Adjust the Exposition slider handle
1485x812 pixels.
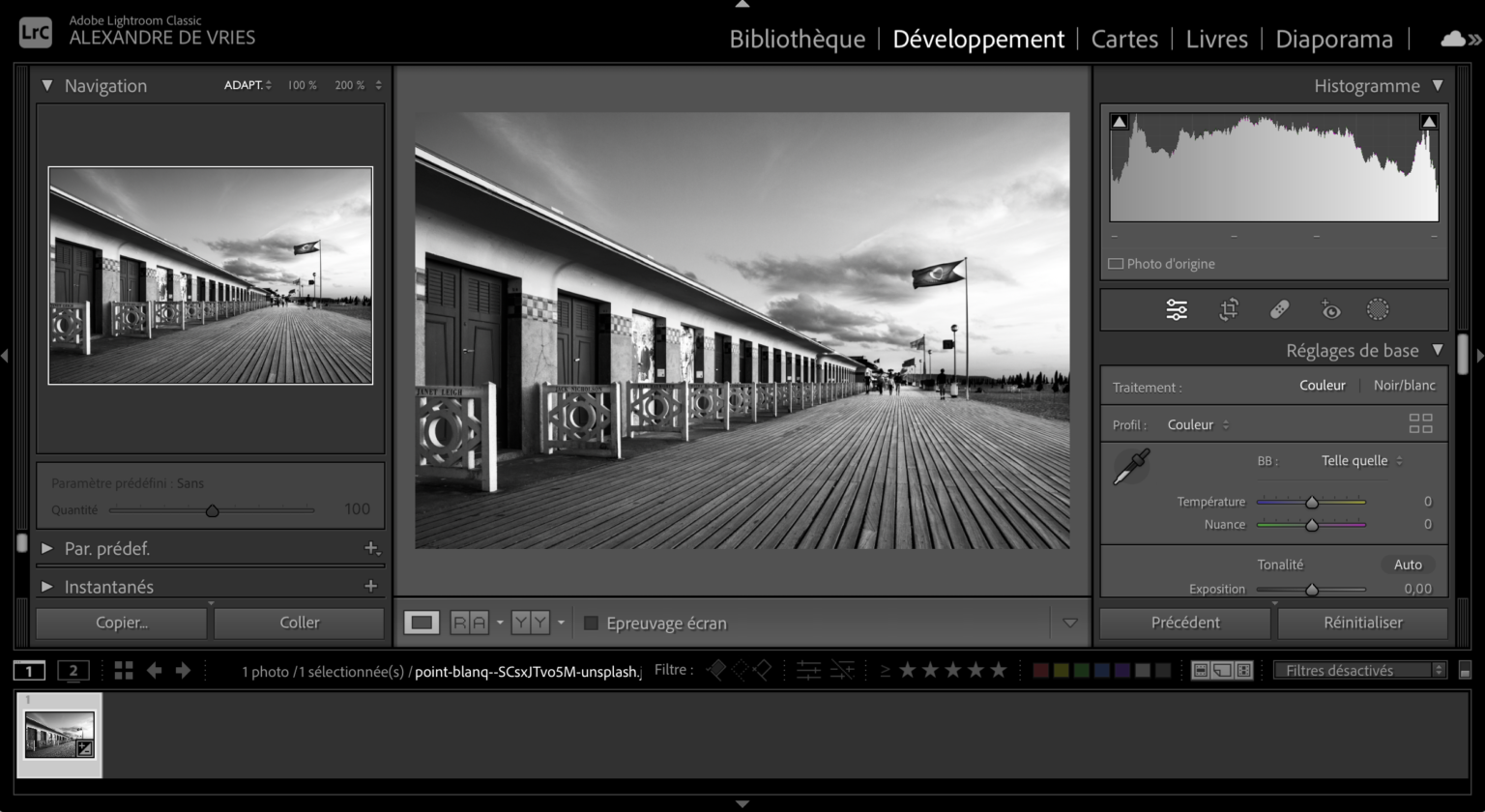coord(1312,590)
